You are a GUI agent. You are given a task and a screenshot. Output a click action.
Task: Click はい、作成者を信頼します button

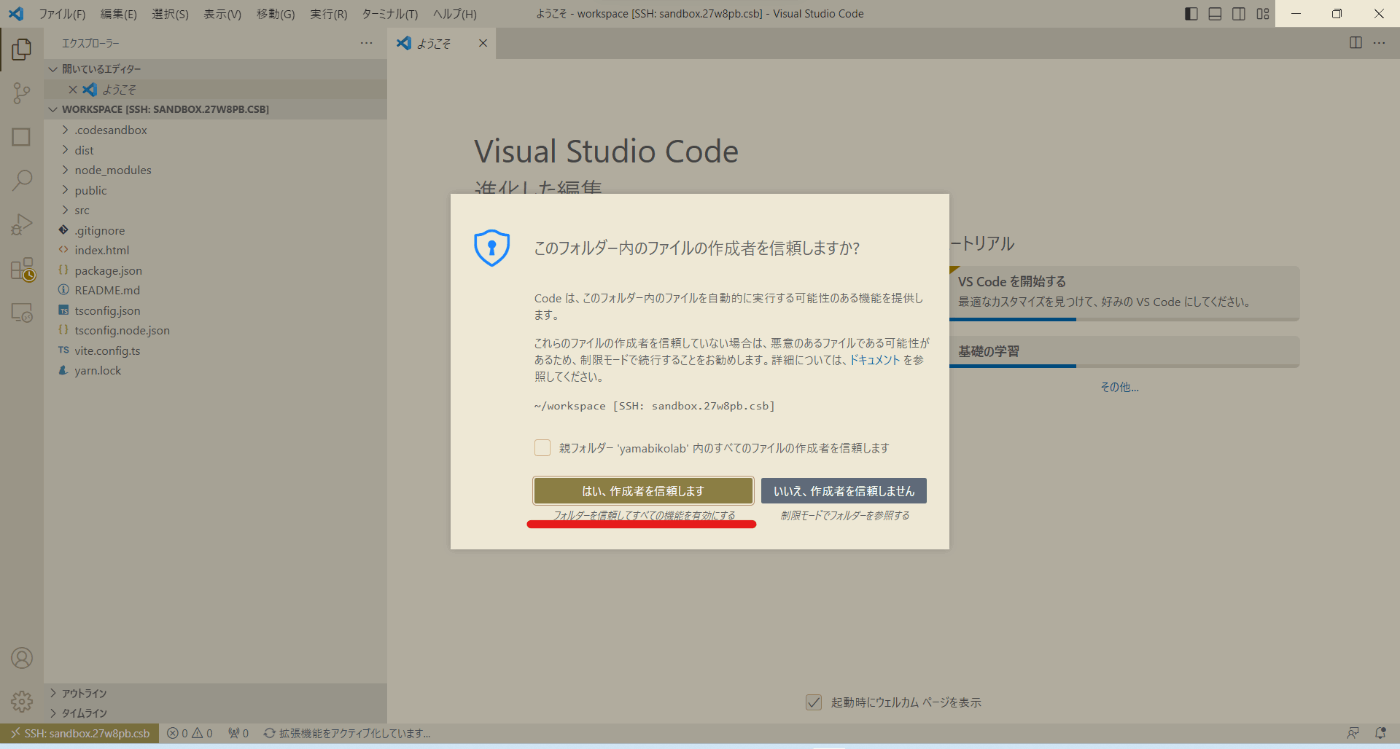pos(643,491)
